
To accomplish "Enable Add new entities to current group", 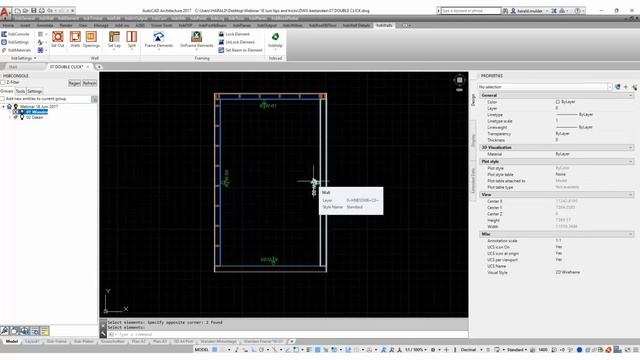I will pos(2,99).
